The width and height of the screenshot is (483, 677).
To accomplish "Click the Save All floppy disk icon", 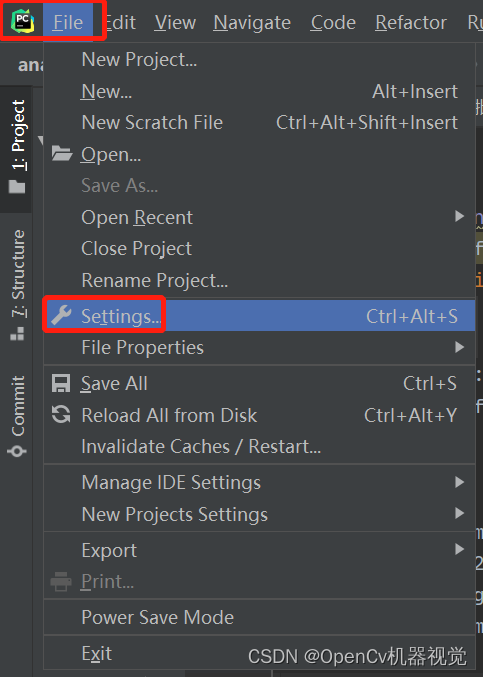I will (61, 383).
